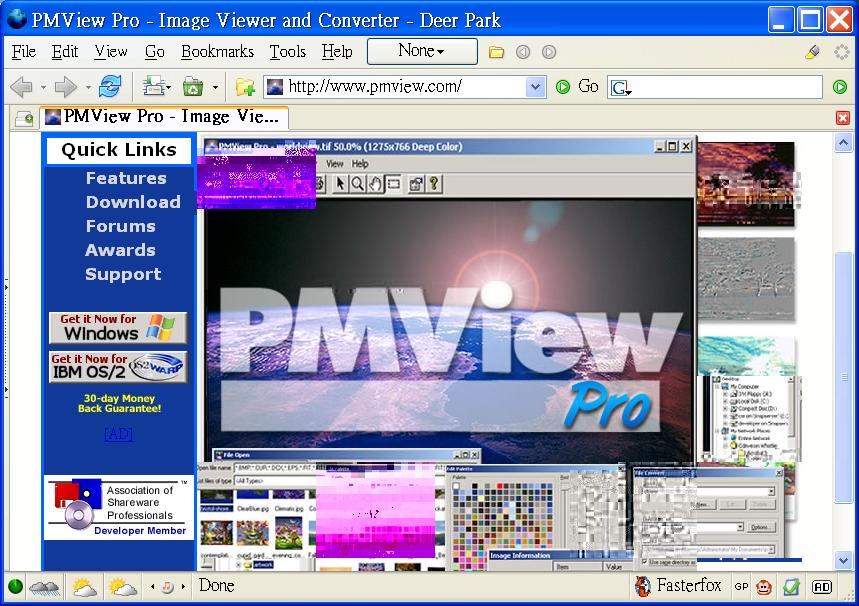Screen dimensions: 859x606
Task: Click the page scrollbar up arrow
Action: coord(843,144)
